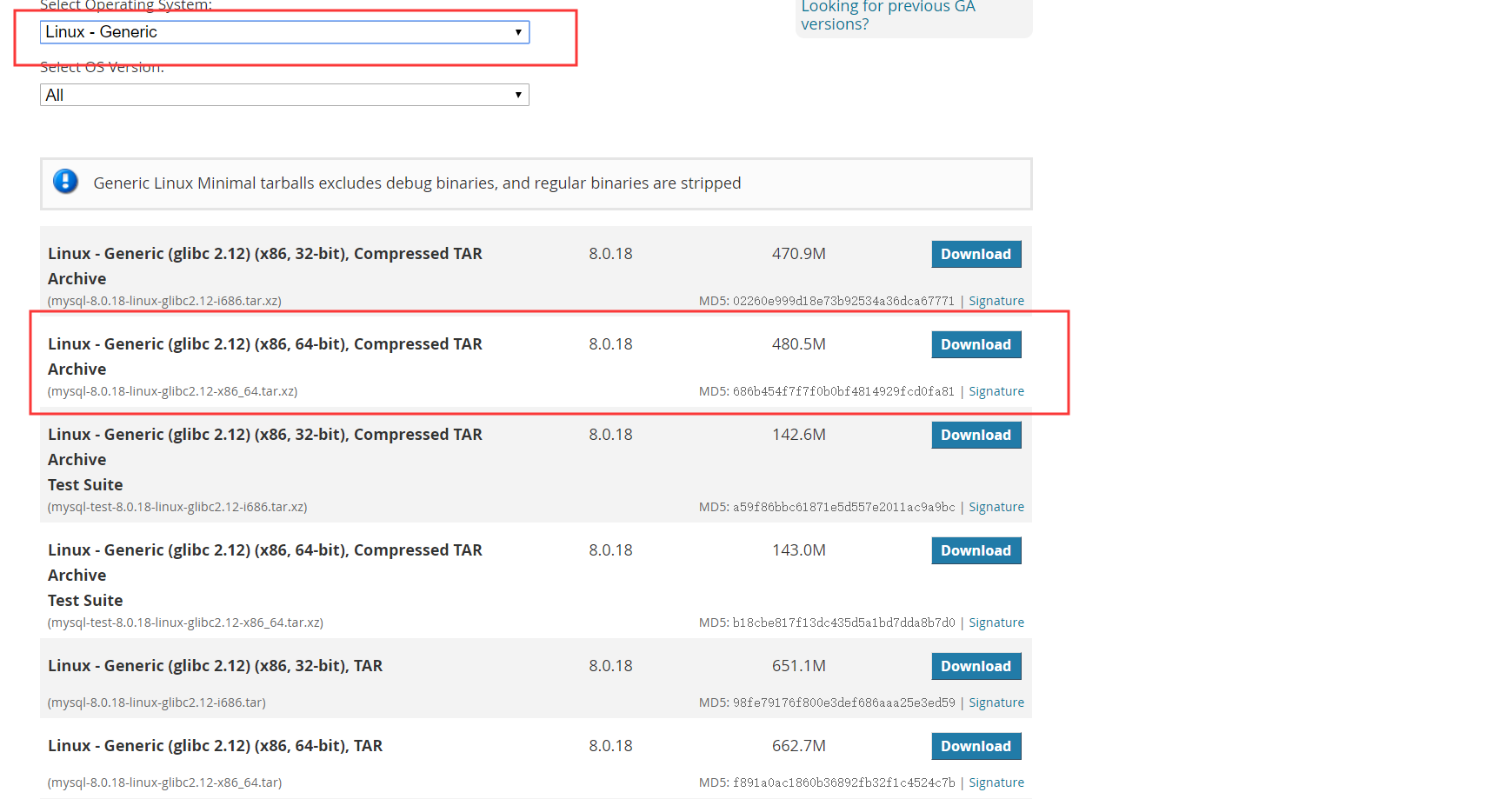Click MD5 hash a59f86bbc61871e5d557e2011ac9a9bc

[x=843, y=507]
